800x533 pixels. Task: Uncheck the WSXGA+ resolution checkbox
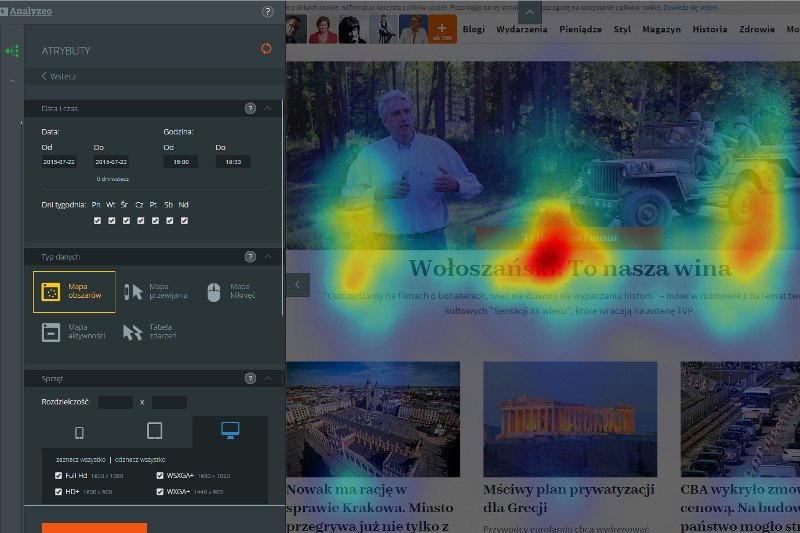tap(160, 475)
